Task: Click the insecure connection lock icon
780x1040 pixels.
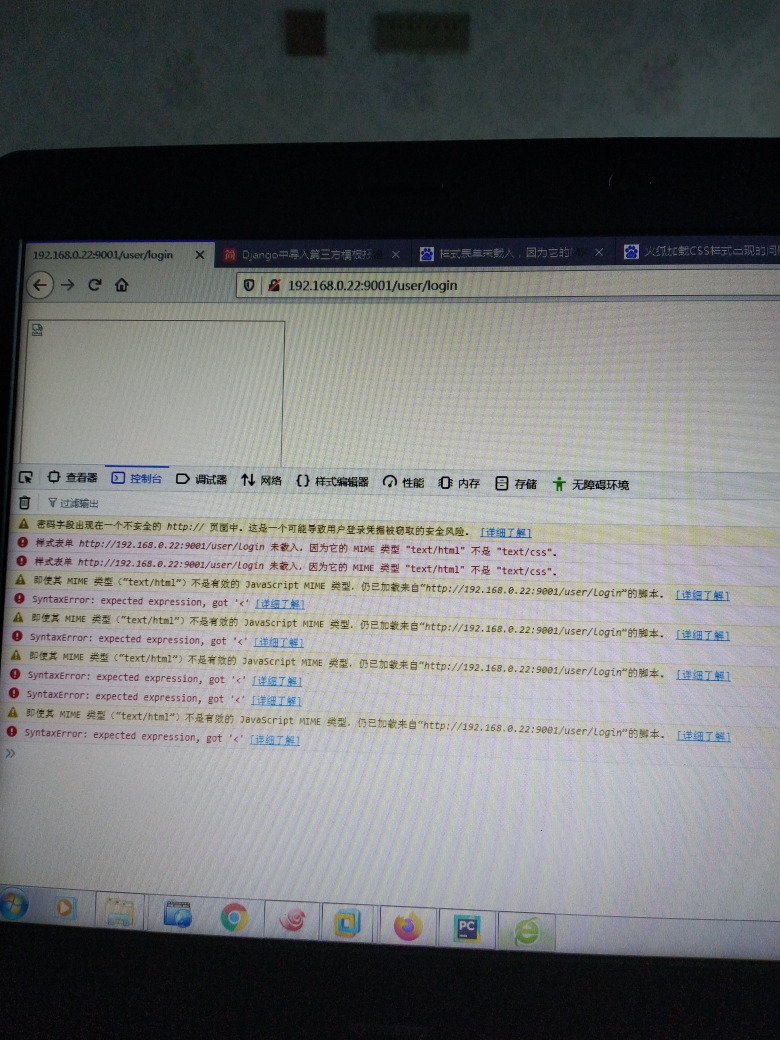Action: 273,285
